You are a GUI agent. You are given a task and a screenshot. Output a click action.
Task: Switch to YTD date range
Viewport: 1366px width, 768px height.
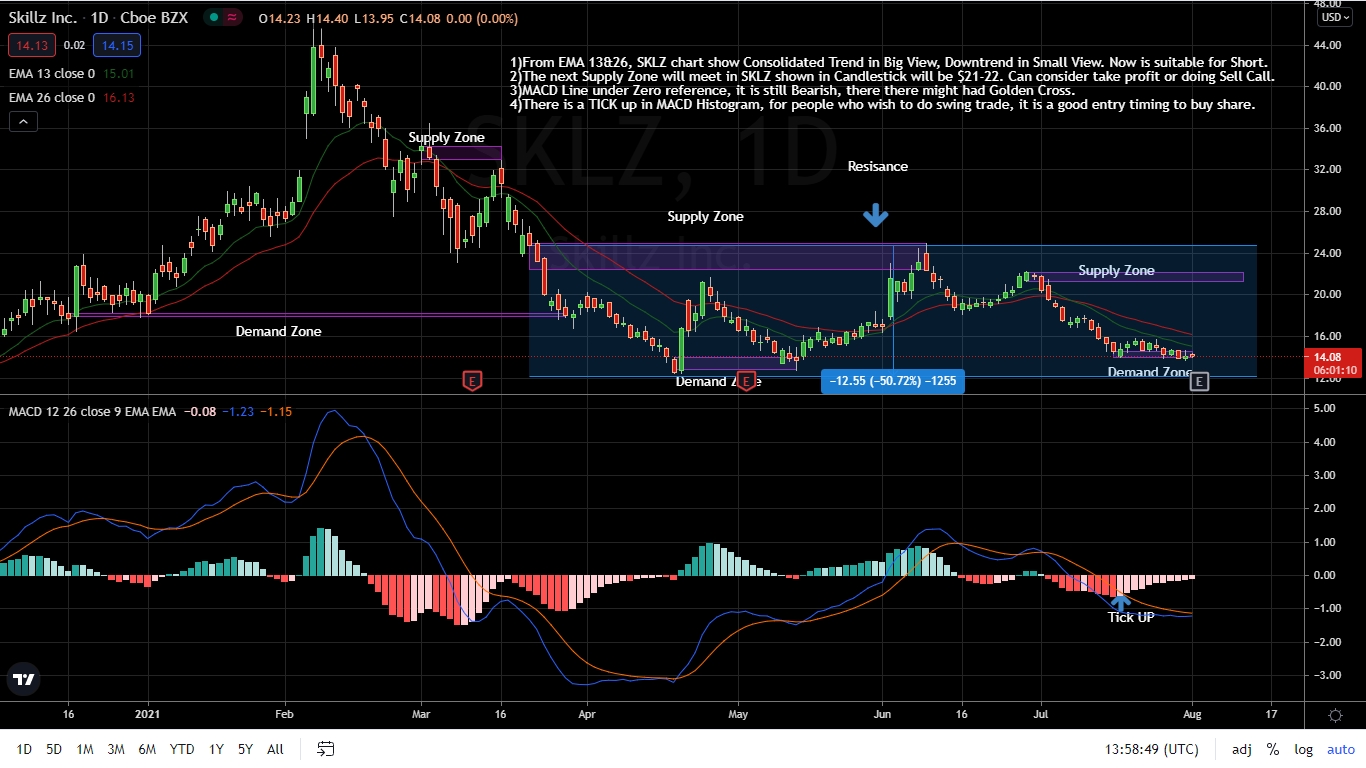[x=182, y=749]
